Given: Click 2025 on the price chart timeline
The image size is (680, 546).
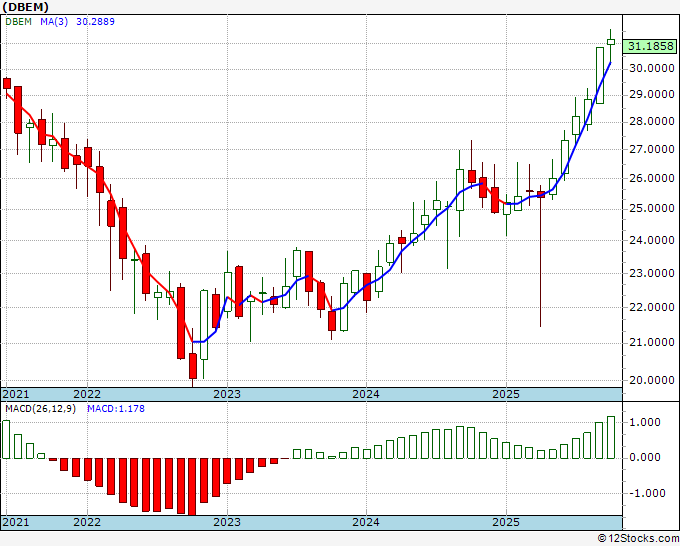Looking at the screenshot, I should [506, 394].
